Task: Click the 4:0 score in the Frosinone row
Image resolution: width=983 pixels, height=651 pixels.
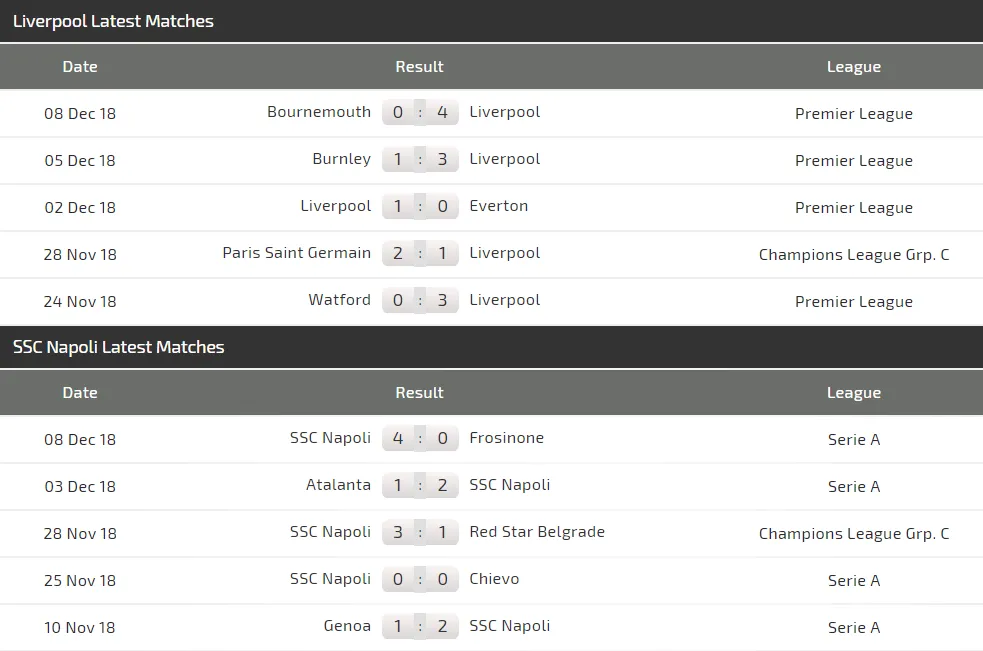Action: coord(420,439)
